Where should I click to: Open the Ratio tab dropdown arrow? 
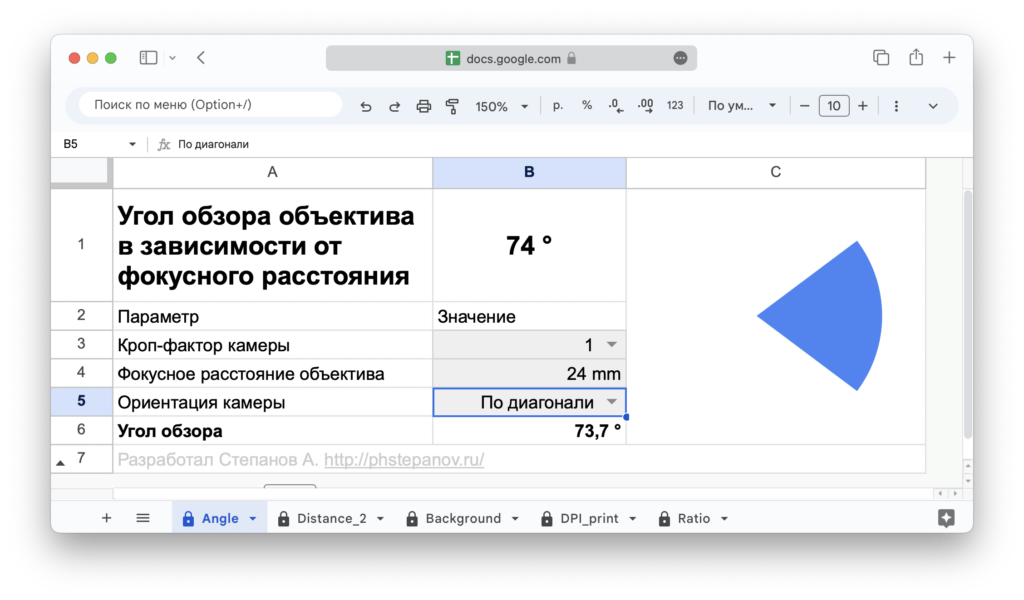point(724,519)
